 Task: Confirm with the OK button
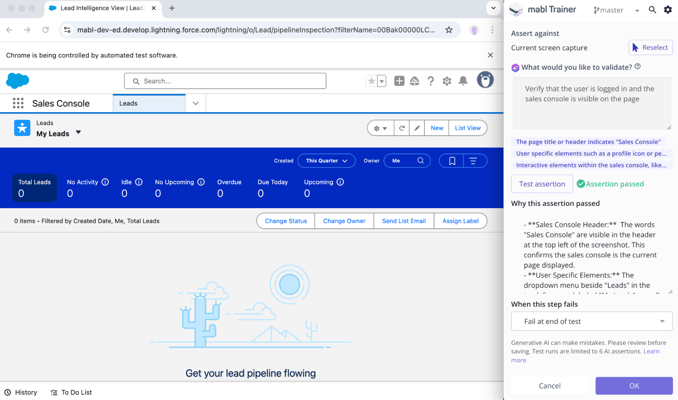tap(634, 386)
